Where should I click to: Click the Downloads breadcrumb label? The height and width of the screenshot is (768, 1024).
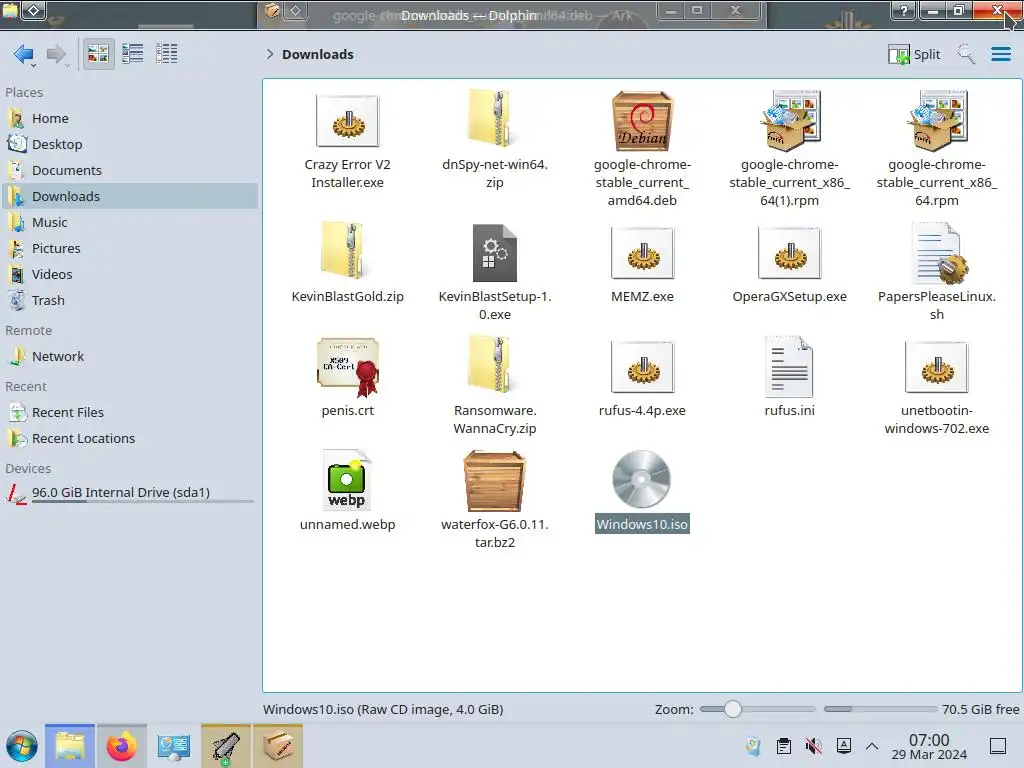[317, 54]
